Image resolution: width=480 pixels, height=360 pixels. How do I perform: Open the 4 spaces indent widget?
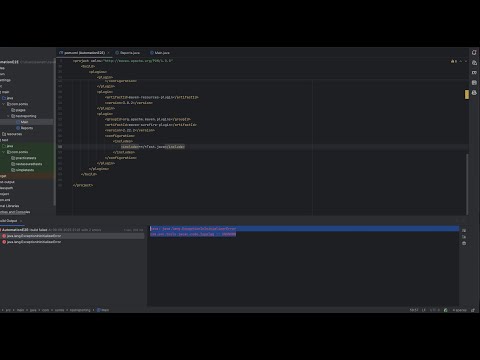pos(459,310)
